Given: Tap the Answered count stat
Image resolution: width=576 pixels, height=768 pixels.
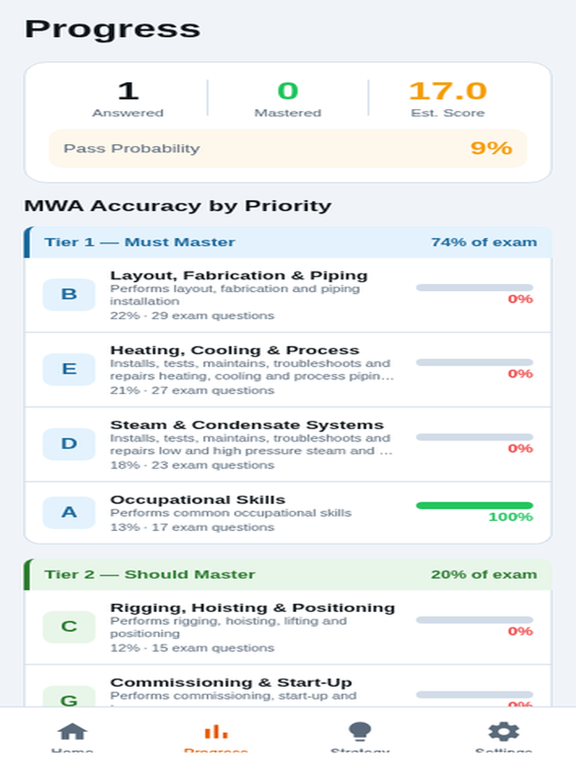Looking at the screenshot, I should [x=128, y=98].
